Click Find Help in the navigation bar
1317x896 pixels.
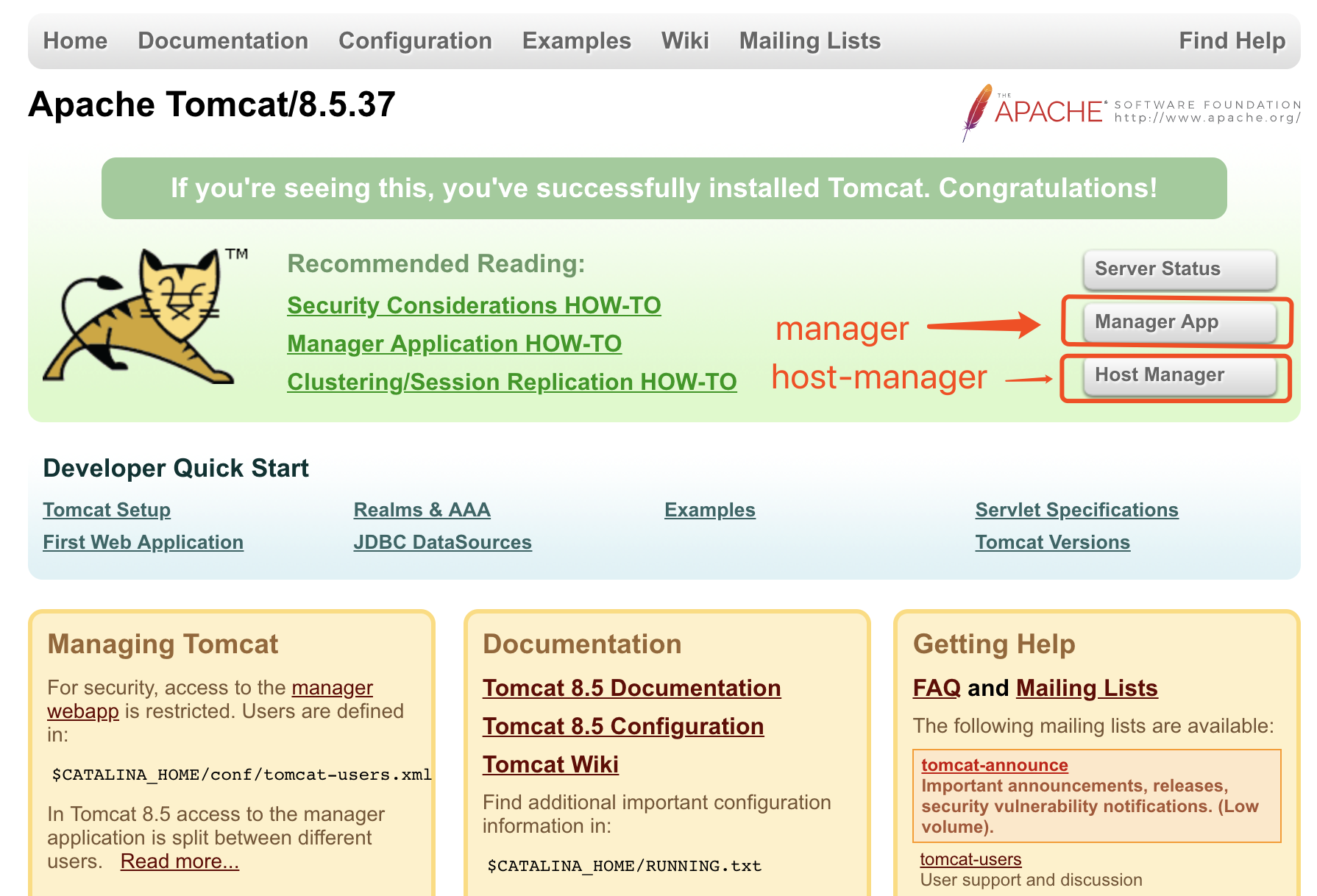1232,40
